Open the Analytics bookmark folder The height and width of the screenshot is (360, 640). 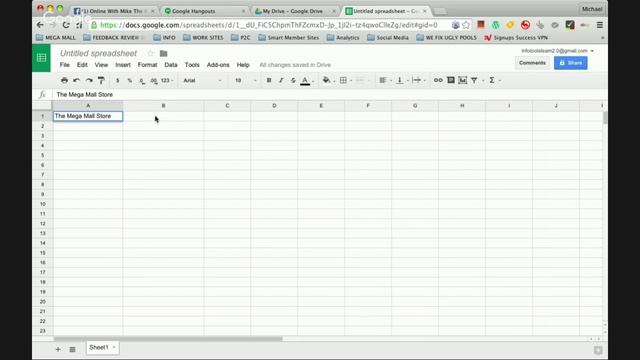click(x=343, y=38)
